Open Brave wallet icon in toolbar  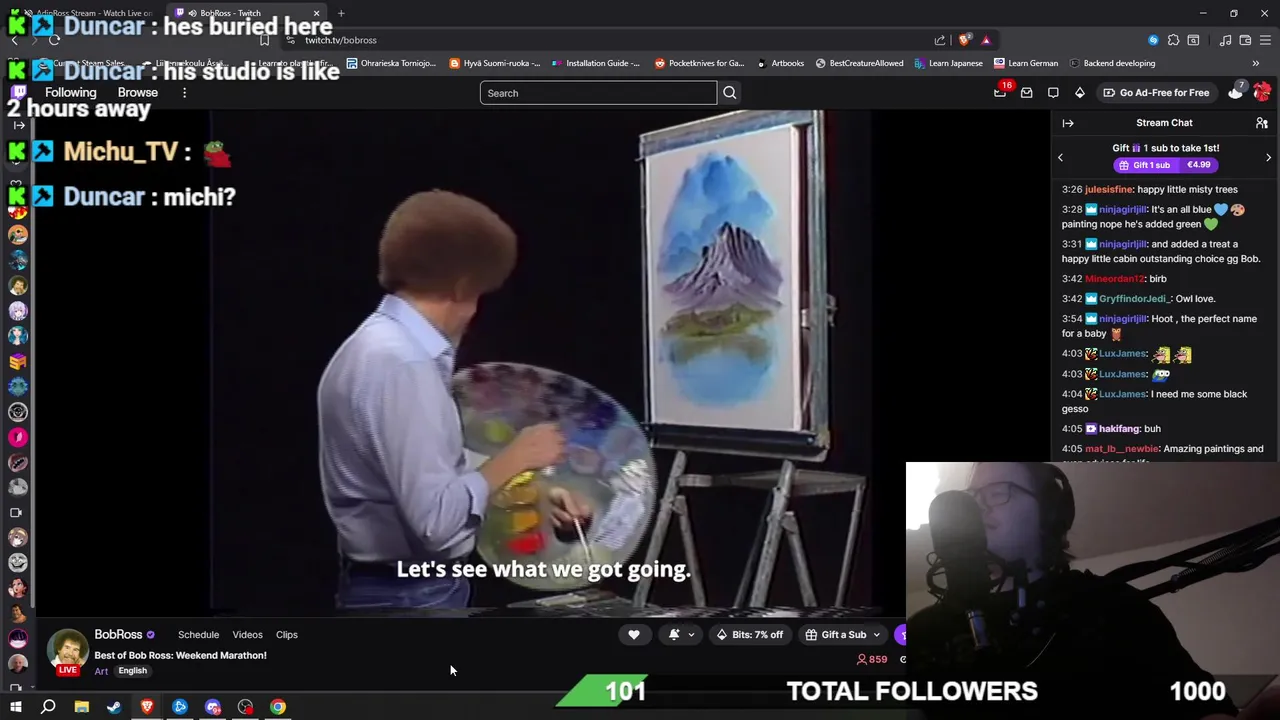coord(1245,40)
